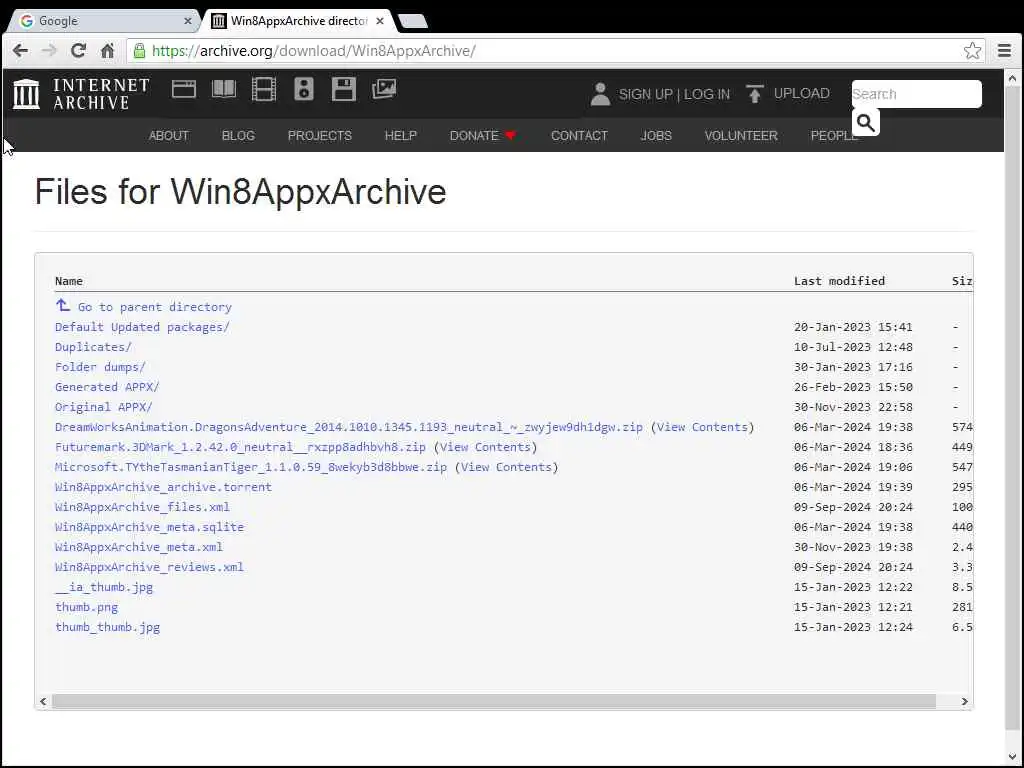Click the listing's right scroll arrow
This screenshot has width=1024, height=768.
965,701
